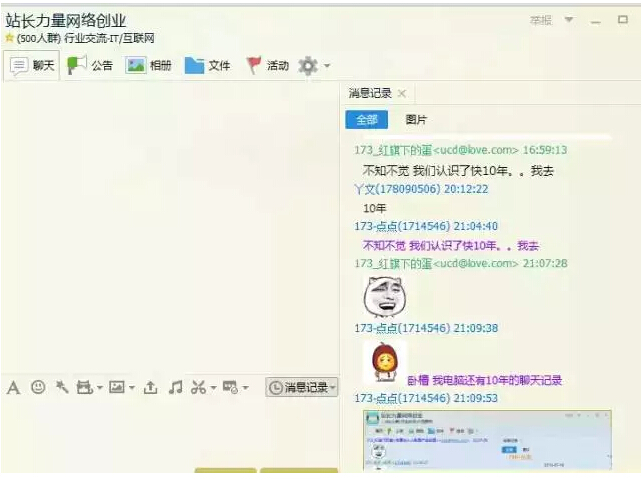Open the 公告 announcements tab
The height and width of the screenshot is (480, 642).
tap(90, 66)
